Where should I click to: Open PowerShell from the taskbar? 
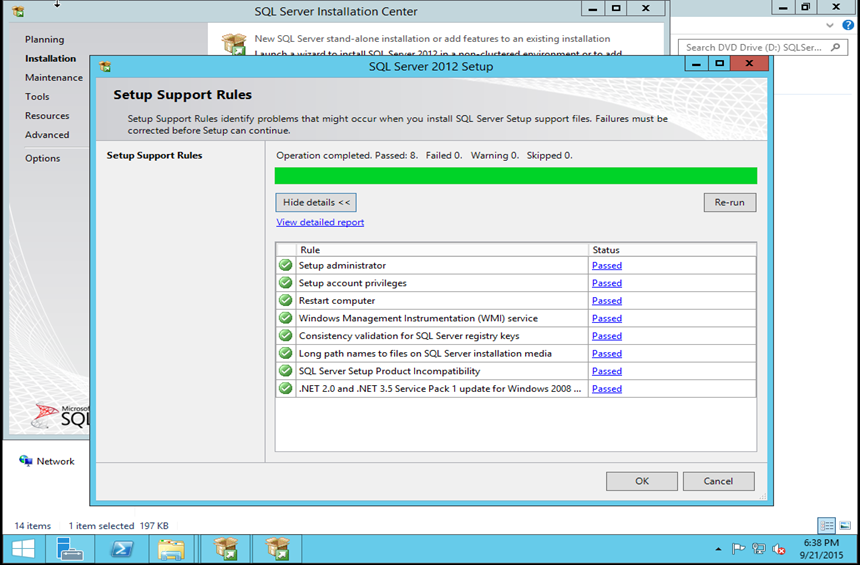coord(122,548)
